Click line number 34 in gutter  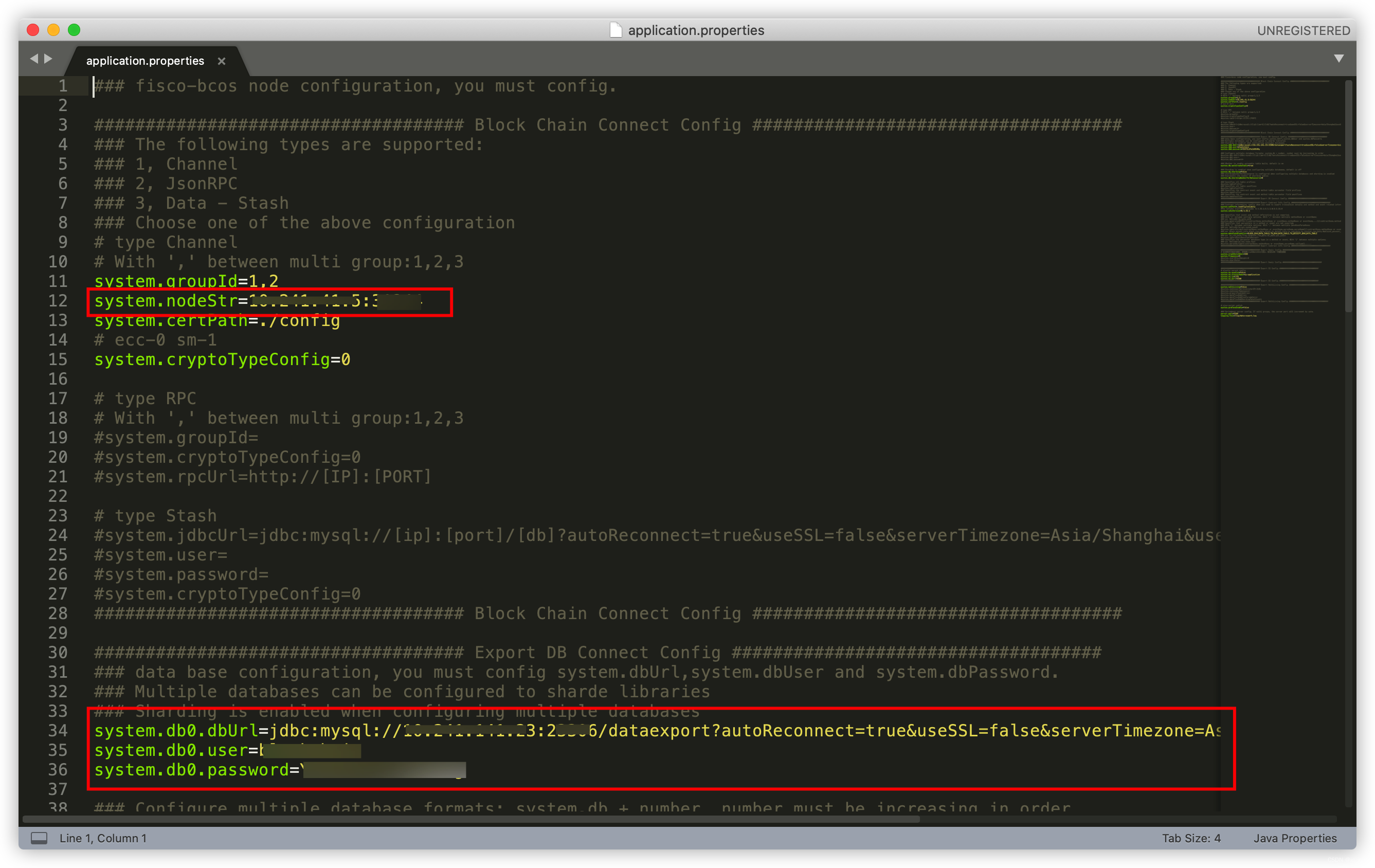[58, 730]
